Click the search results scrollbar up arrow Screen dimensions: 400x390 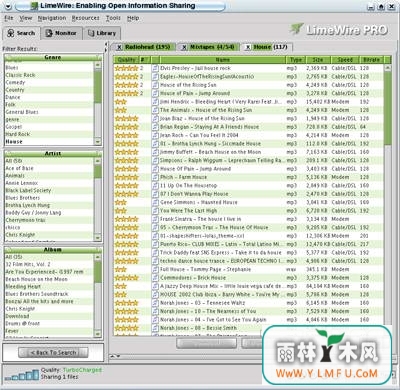pyautogui.click(x=387, y=68)
